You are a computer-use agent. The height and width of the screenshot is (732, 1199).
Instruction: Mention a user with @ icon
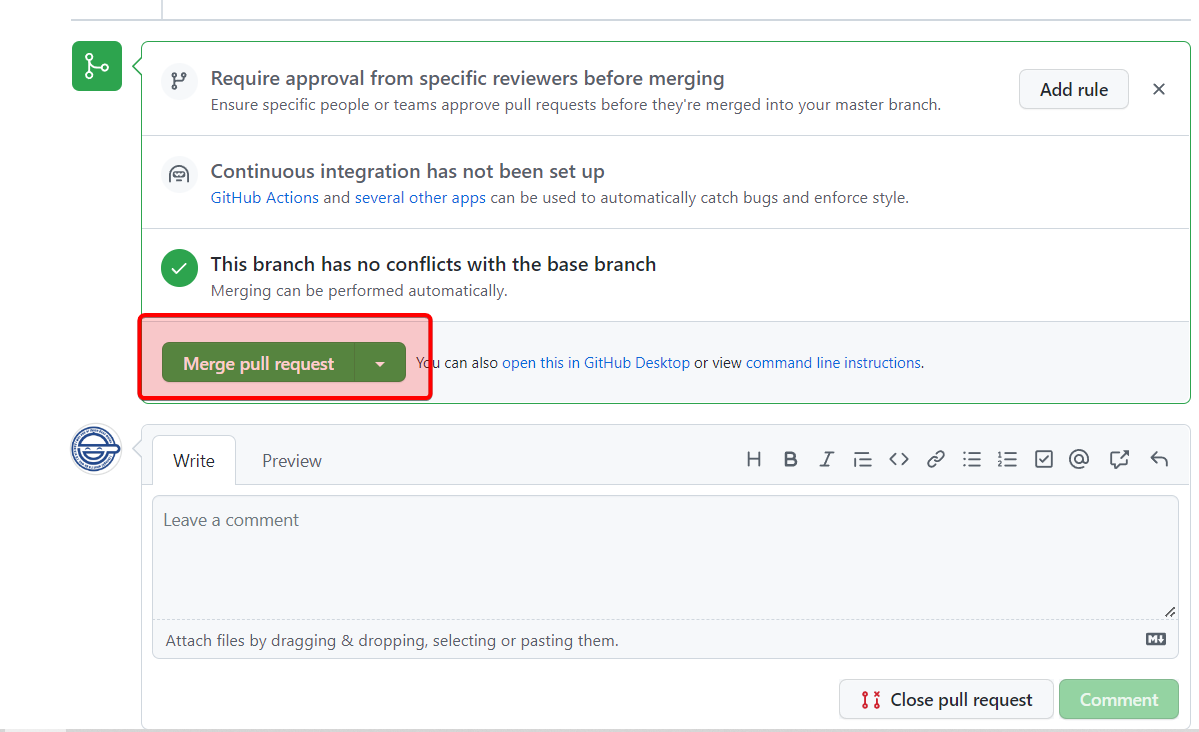[1078, 459]
